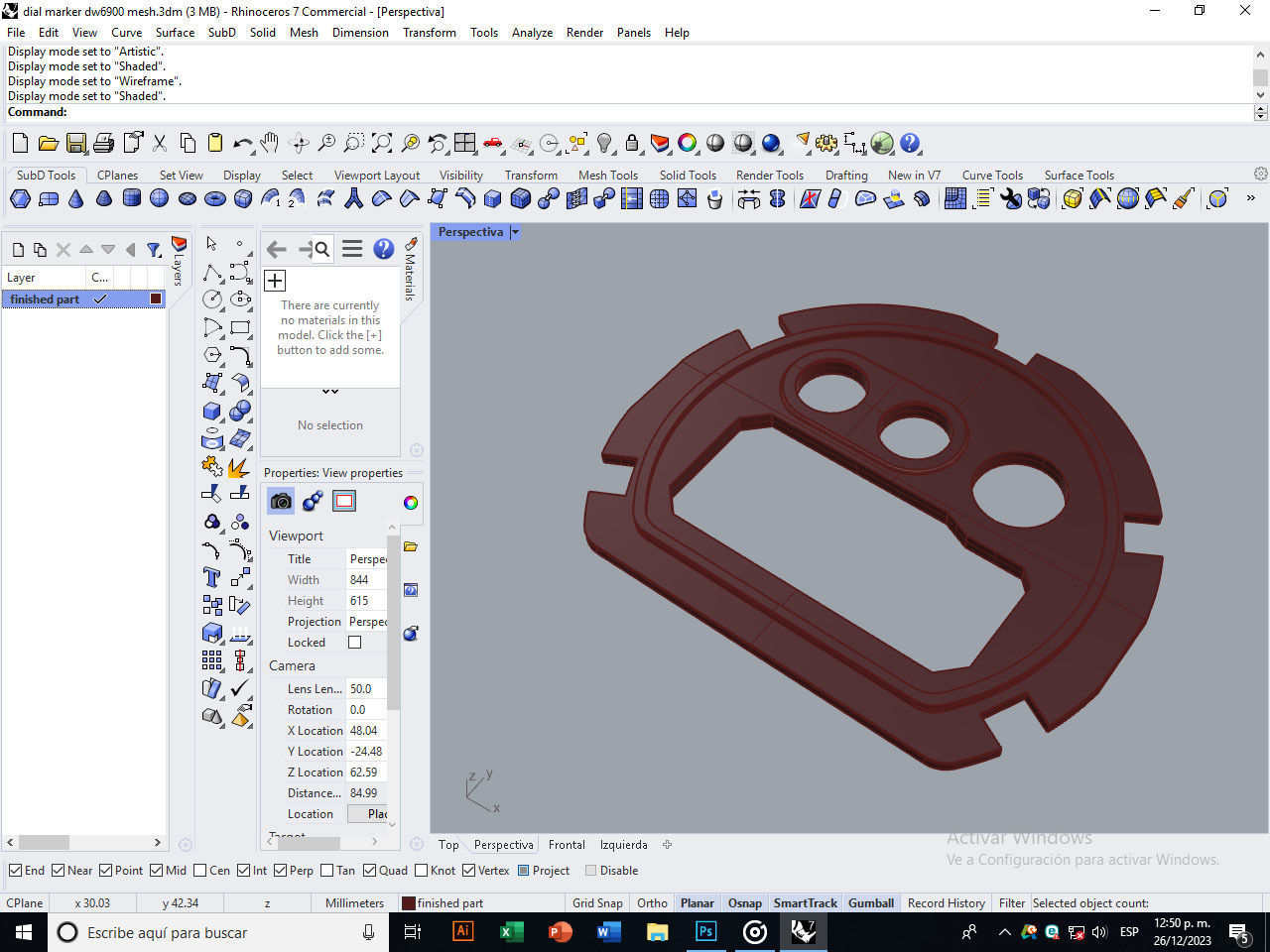The height and width of the screenshot is (952, 1270).
Task: Check the viewport Locked checkbox
Action: point(354,643)
